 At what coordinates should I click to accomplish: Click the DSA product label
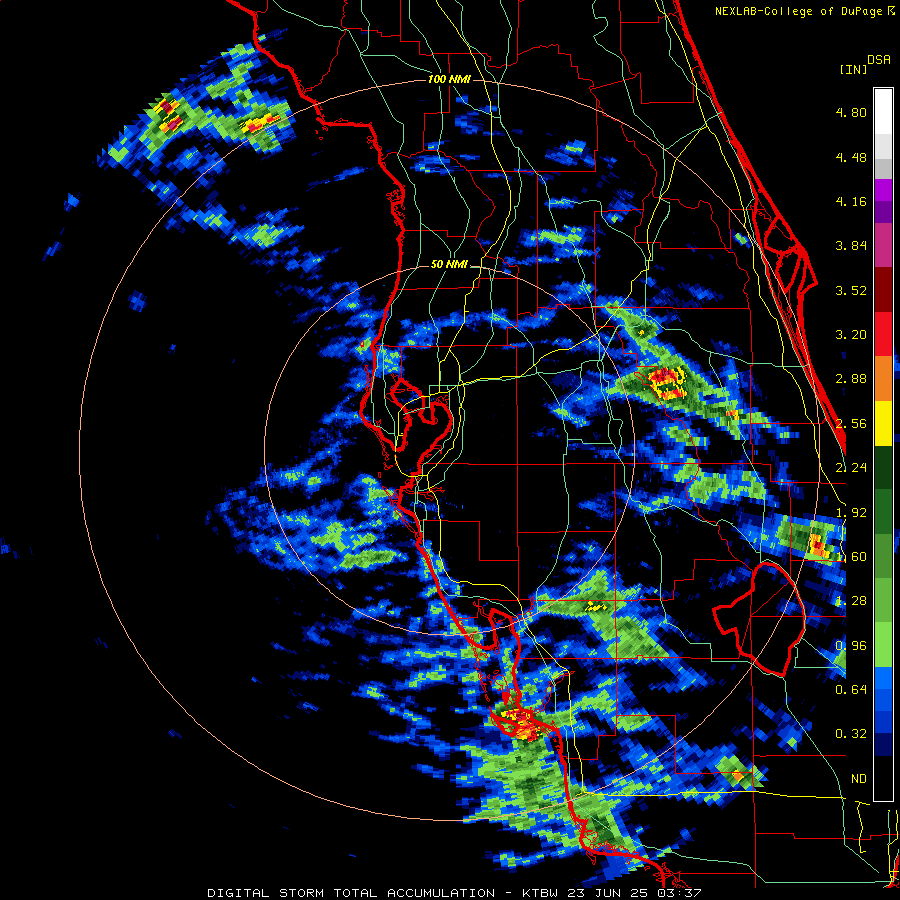[x=879, y=59]
